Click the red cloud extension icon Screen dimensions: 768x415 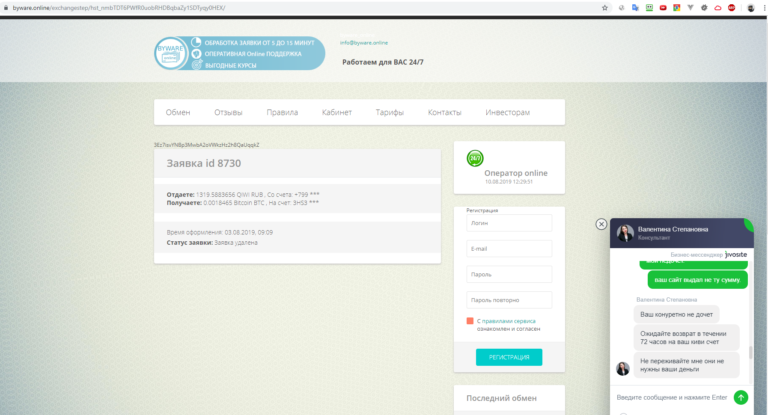(x=718, y=8)
